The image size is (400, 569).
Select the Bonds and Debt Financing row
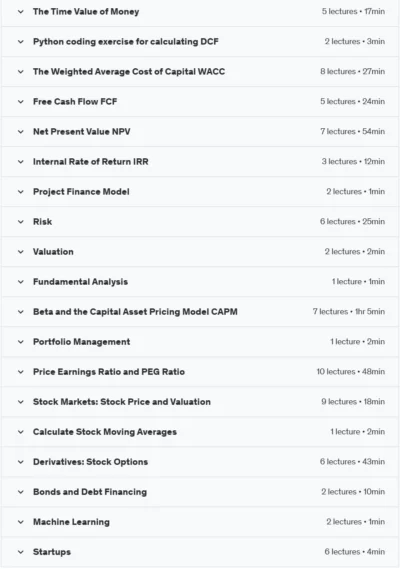point(200,492)
